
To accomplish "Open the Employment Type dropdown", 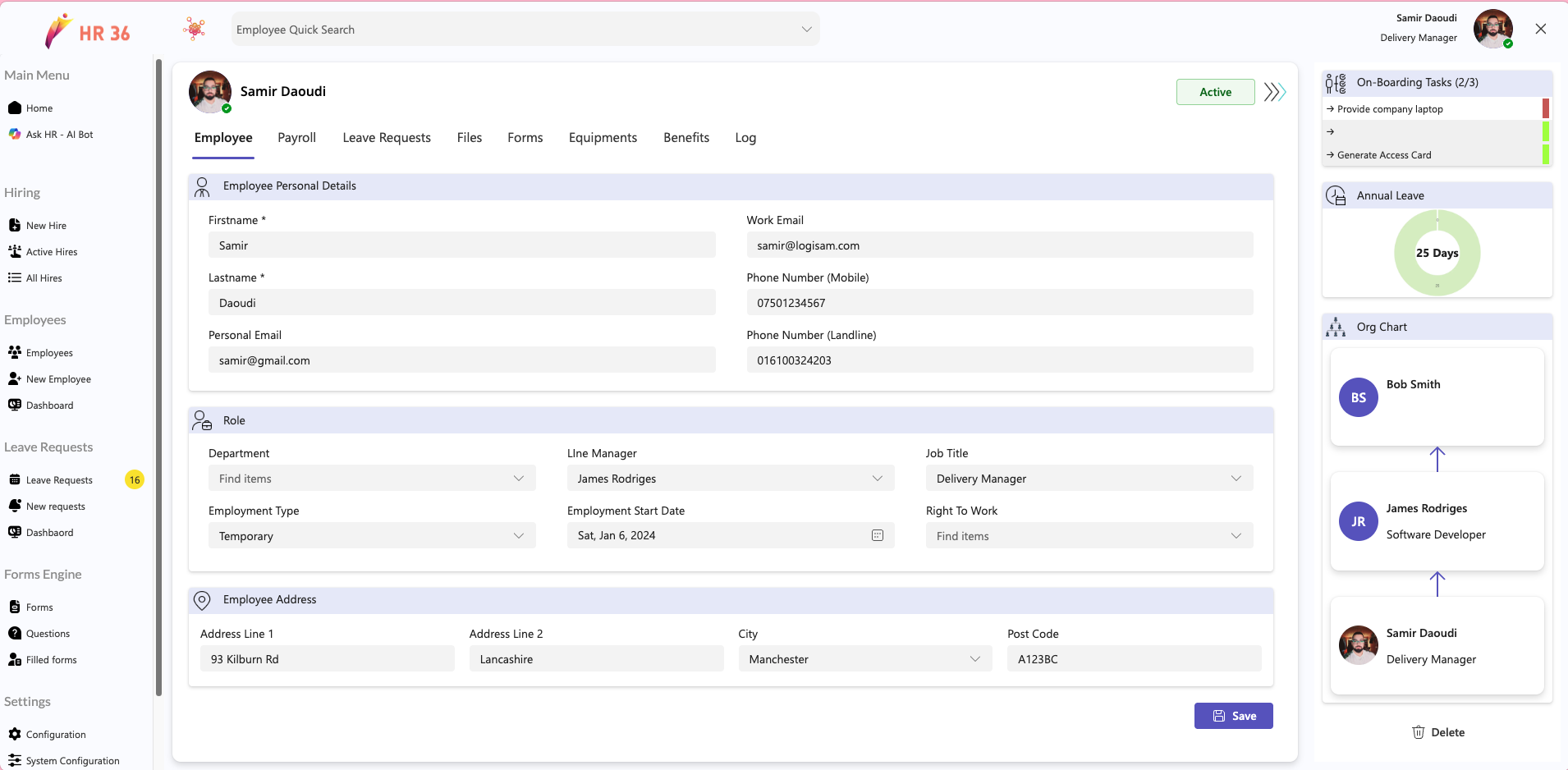I will click(372, 536).
